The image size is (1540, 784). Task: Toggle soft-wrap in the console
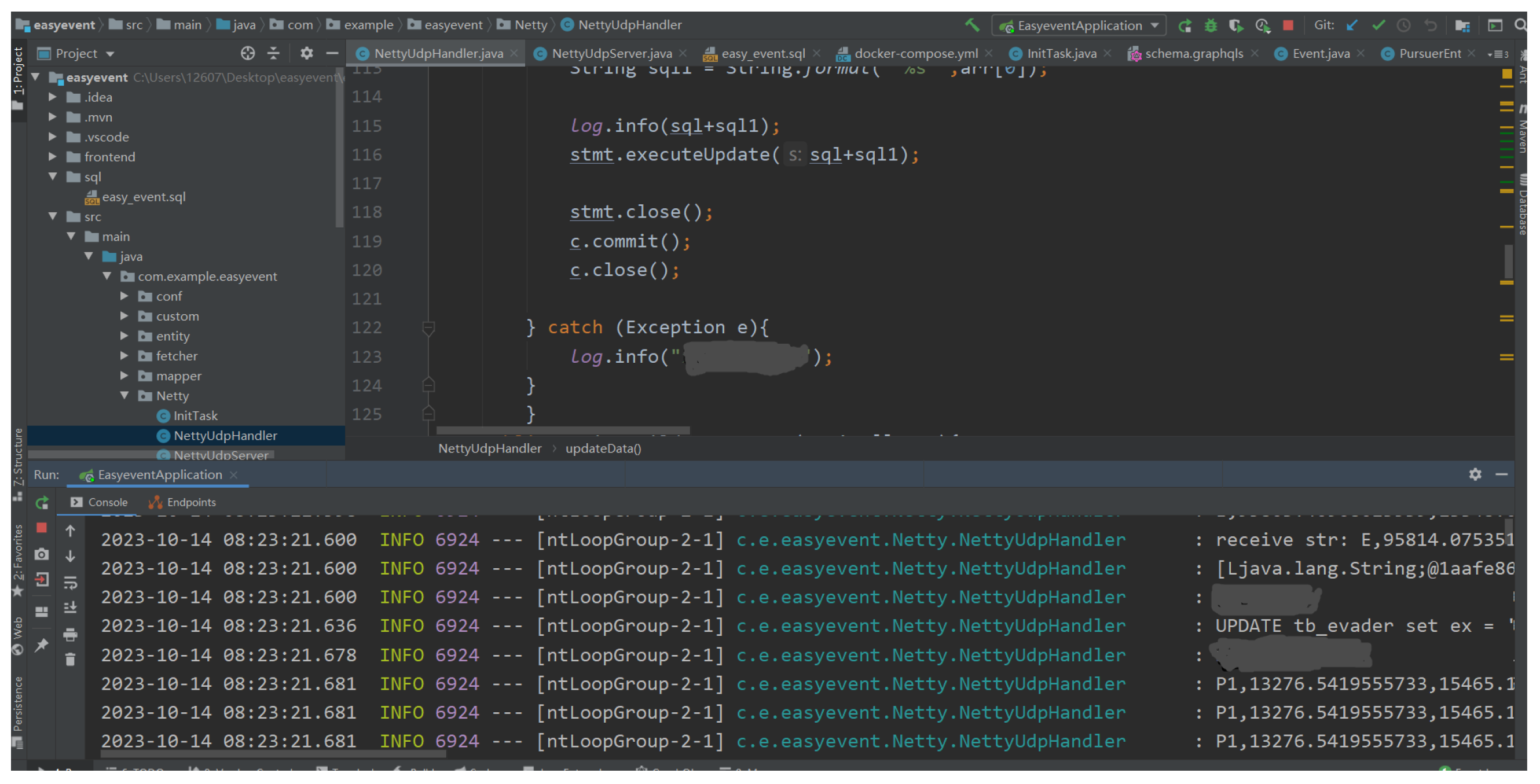tap(70, 582)
